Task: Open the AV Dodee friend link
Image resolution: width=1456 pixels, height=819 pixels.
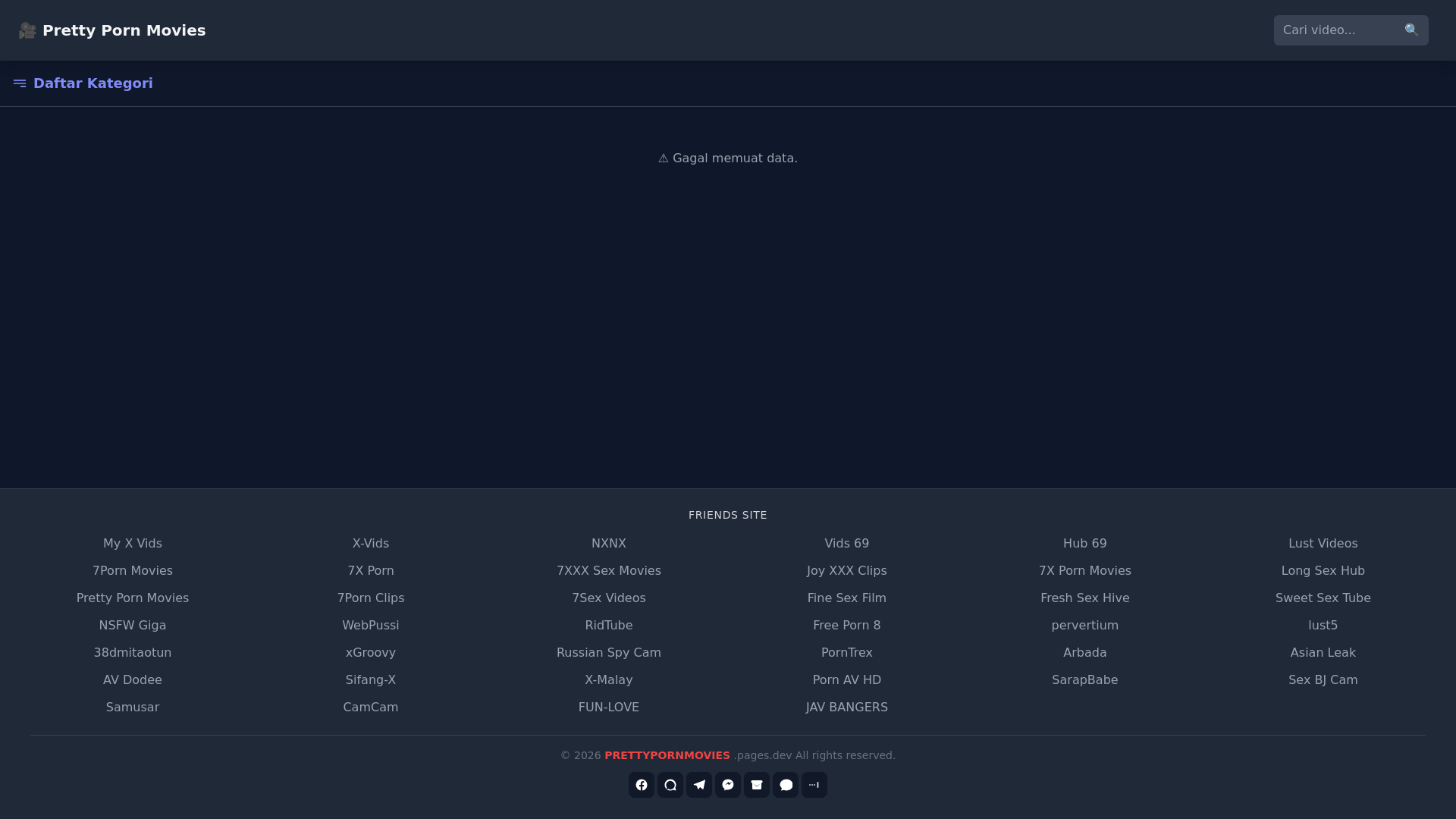Action: pos(133,680)
